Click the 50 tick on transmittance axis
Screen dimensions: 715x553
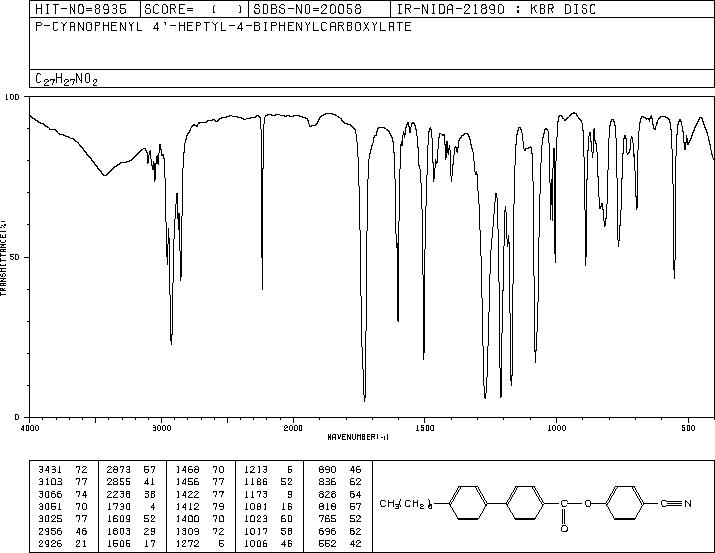tap(16, 257)
